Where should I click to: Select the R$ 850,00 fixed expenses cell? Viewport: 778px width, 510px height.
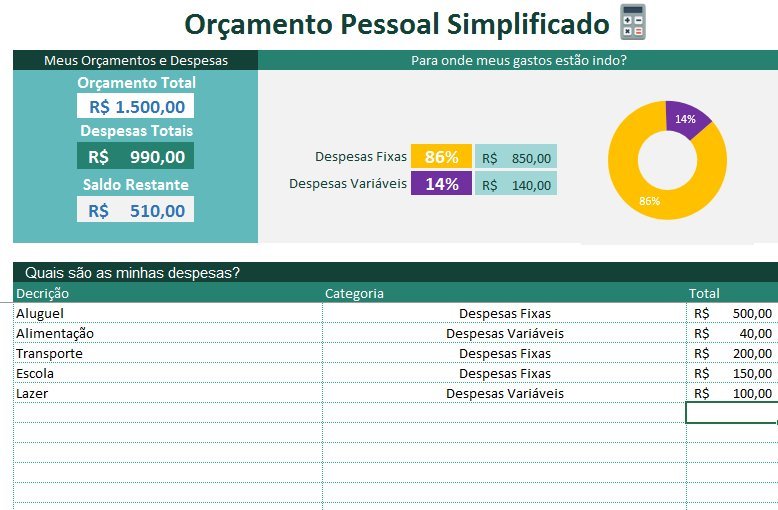point(516,157)
